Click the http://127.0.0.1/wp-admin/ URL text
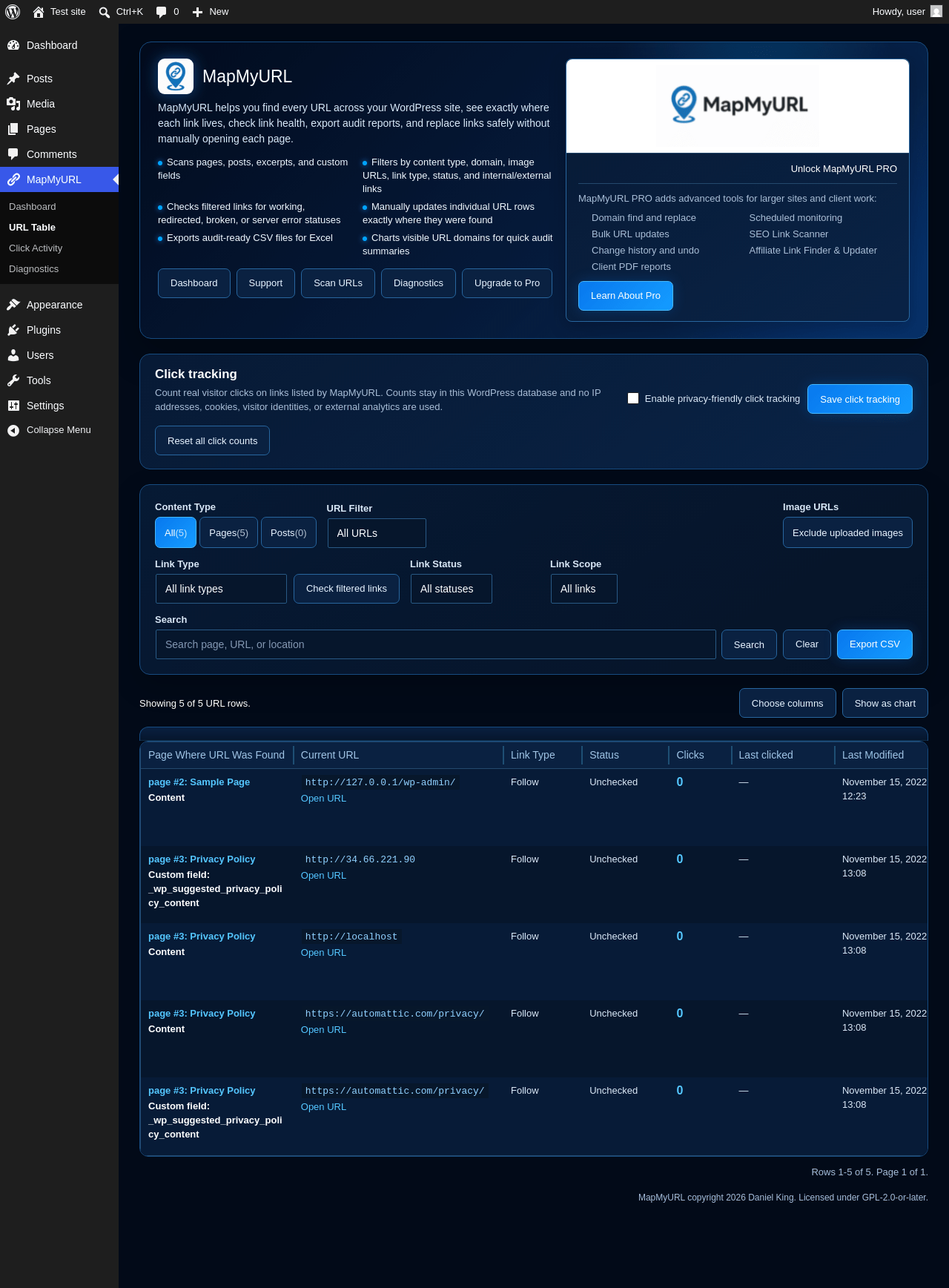The image size is (949, 1288). pyautogui.click(x=380, y=782)
